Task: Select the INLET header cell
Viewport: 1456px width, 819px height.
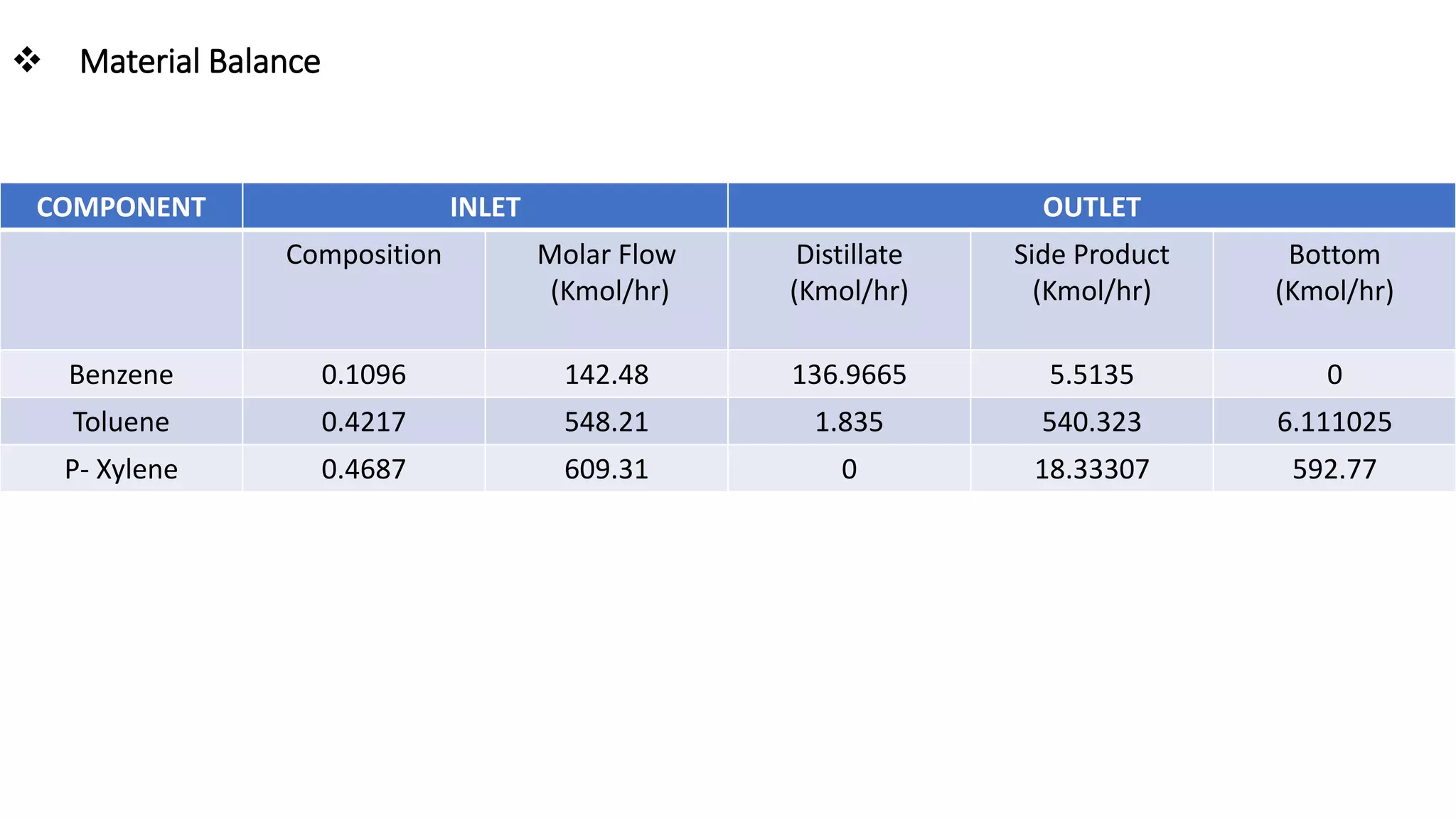Action: (485, 207)
